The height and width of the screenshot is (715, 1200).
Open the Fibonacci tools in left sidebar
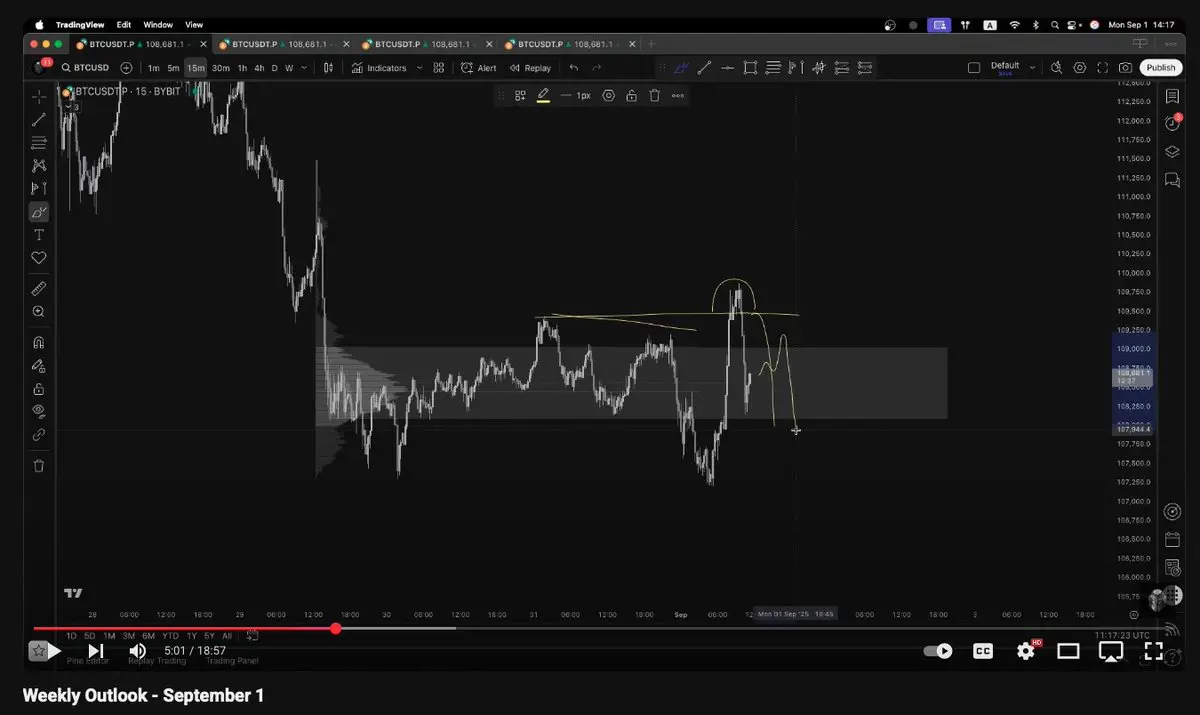(x=38, y=142)
